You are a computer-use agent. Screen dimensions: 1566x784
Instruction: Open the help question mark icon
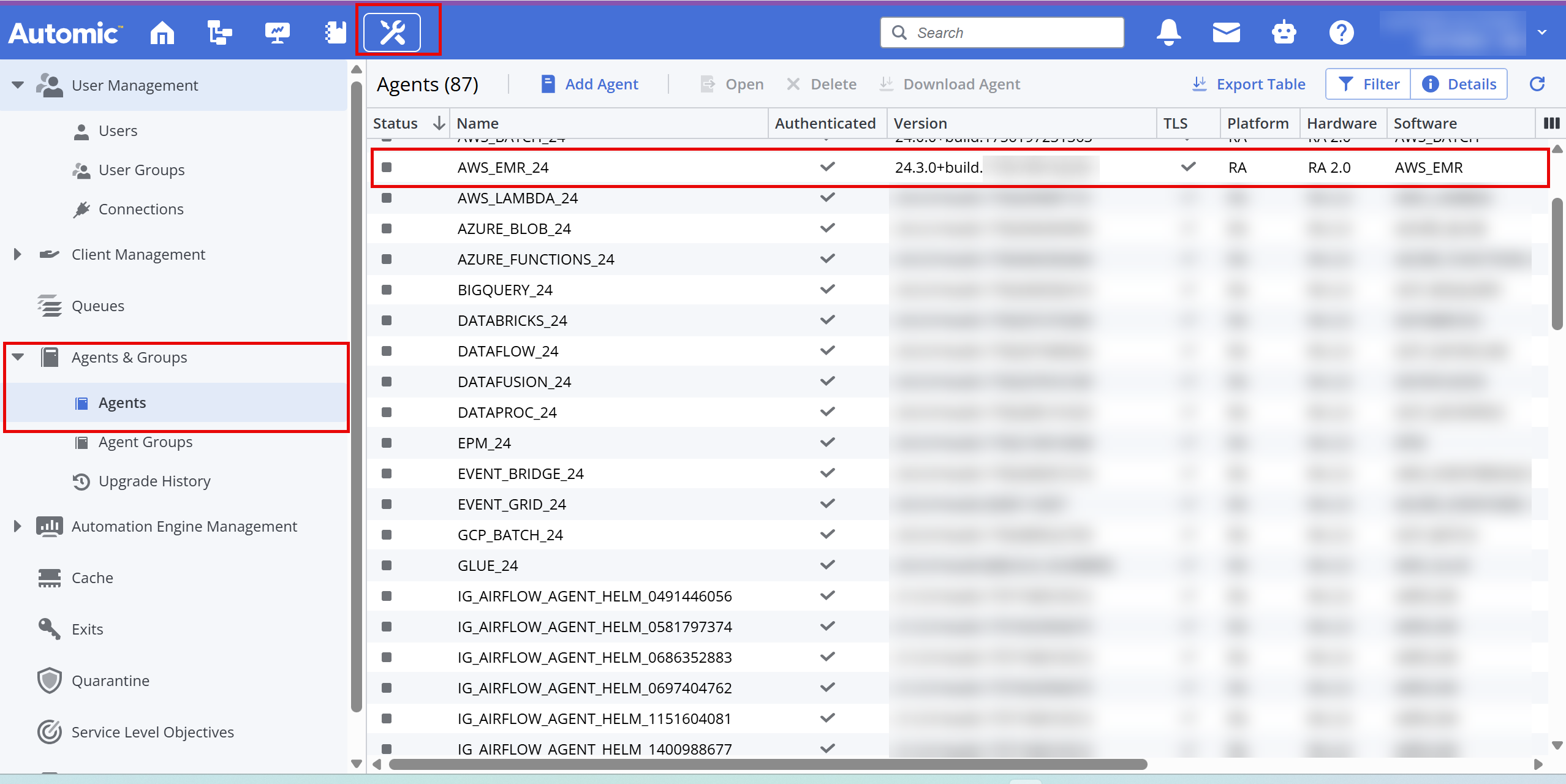(1341, 32)
